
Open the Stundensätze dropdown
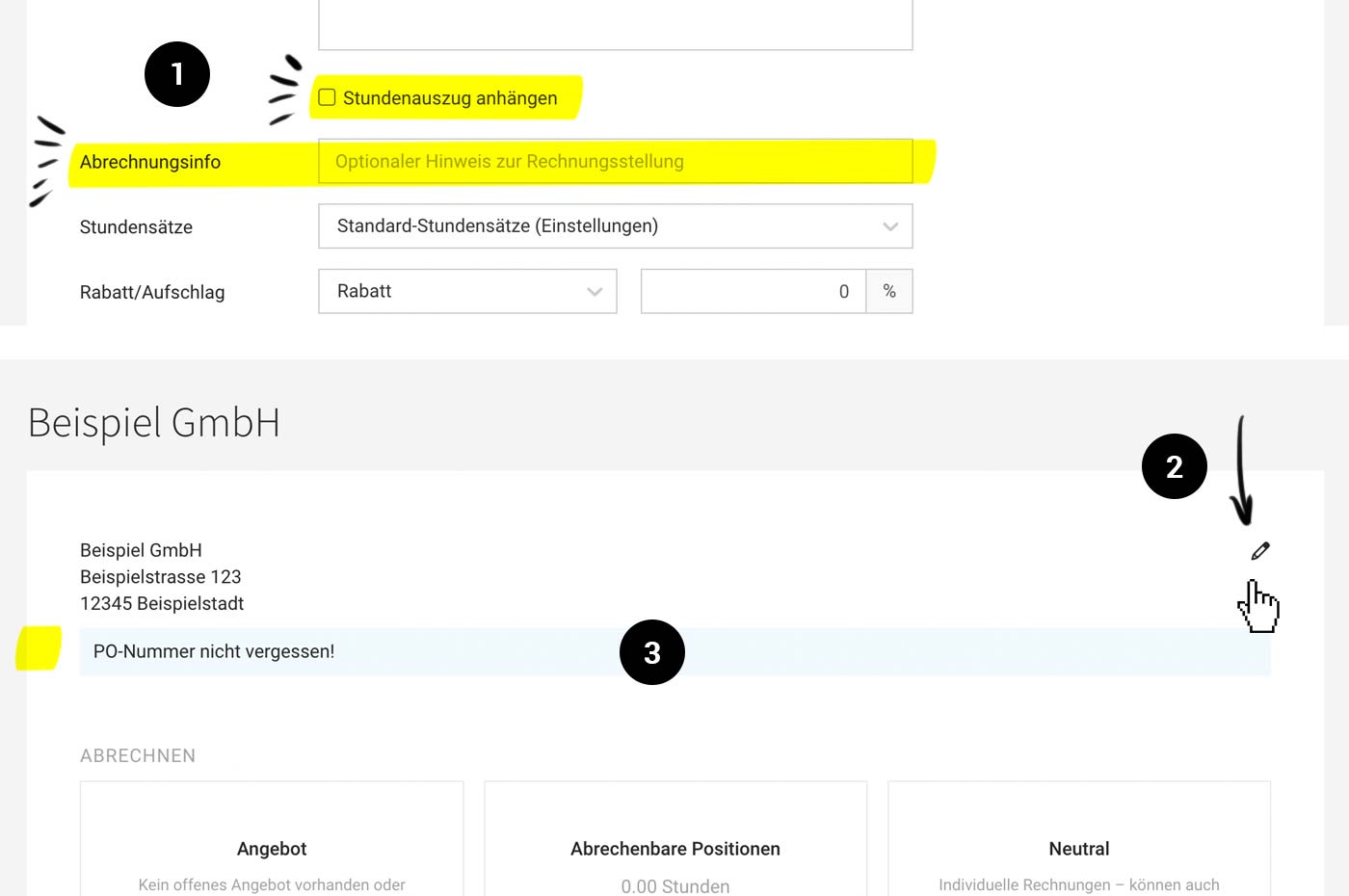coord(616,226)
